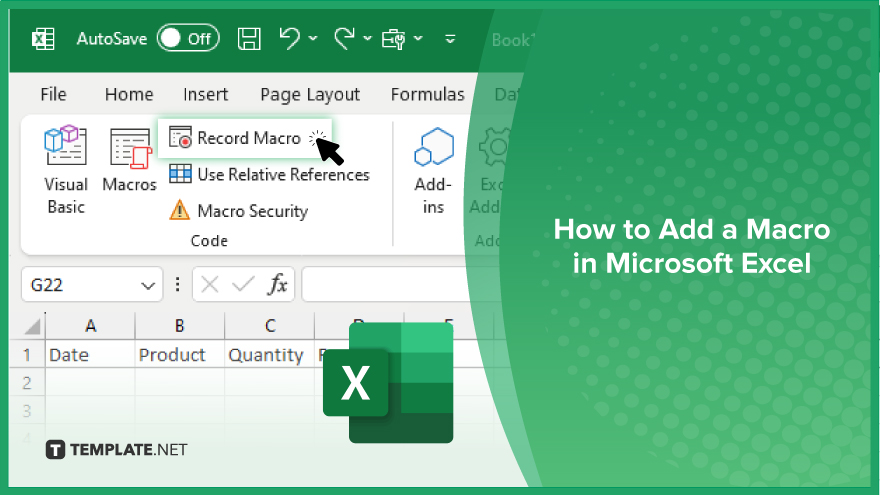Image resolution: width=880 pixels, height=495 pixels.
Task: Open Customize Quick Access Toolbar menu
Action: click(450, 39)
